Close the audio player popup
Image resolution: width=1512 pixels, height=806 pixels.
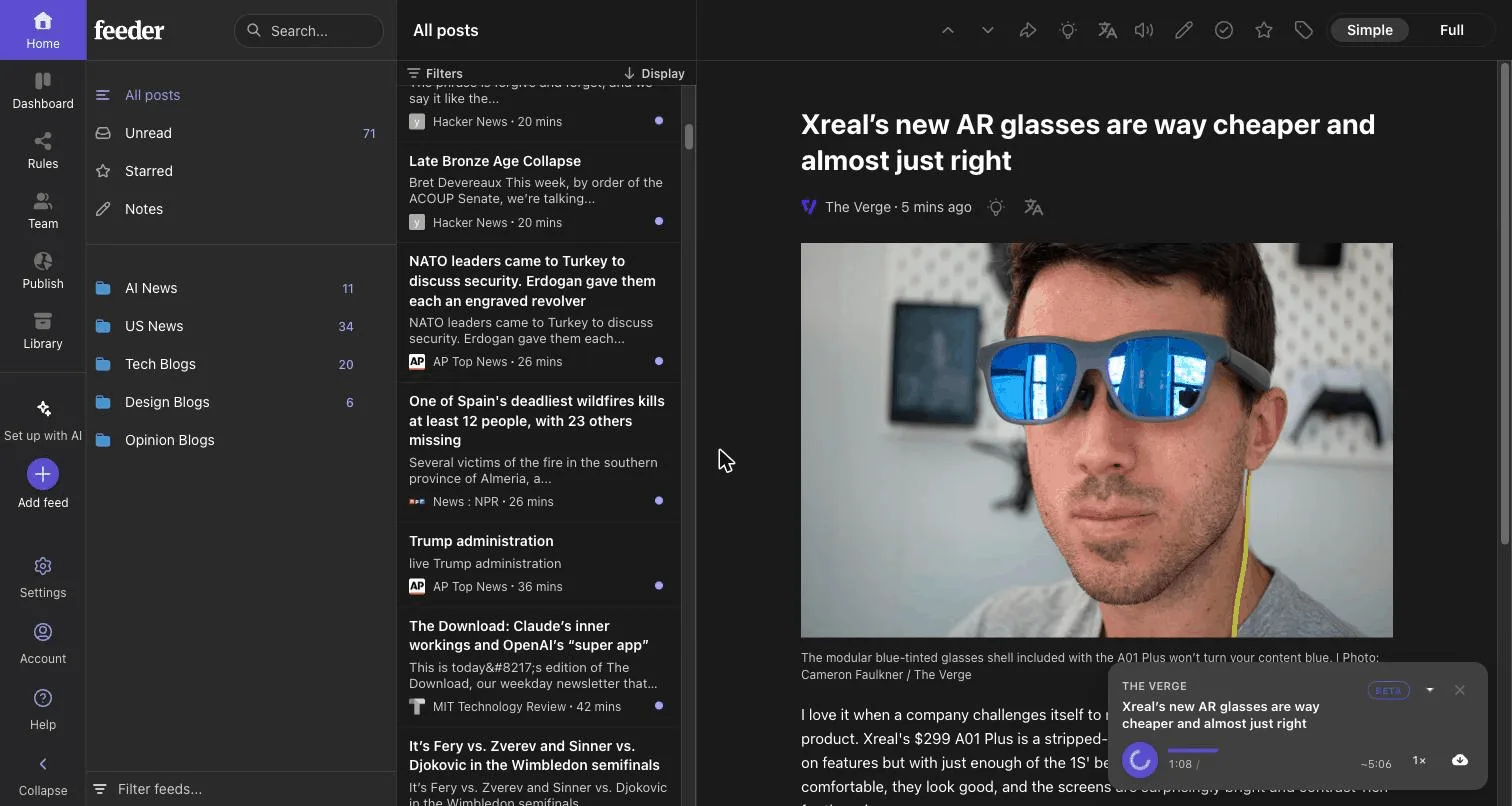(1460, 690)
